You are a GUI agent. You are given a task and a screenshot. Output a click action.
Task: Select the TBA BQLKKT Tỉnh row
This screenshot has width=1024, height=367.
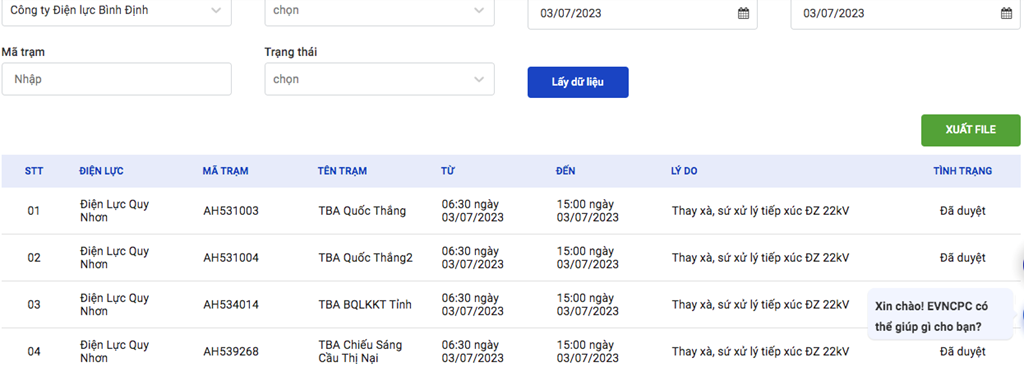point(511,305)
